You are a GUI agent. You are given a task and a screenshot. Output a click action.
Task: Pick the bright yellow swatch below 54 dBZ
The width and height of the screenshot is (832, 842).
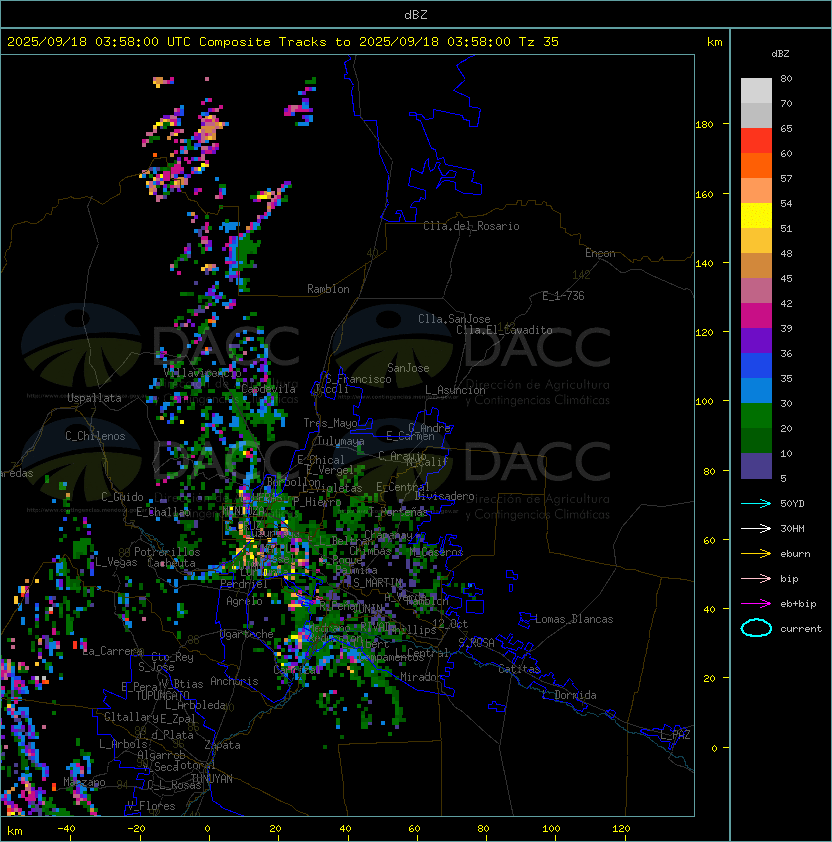(x=756, y=215)
